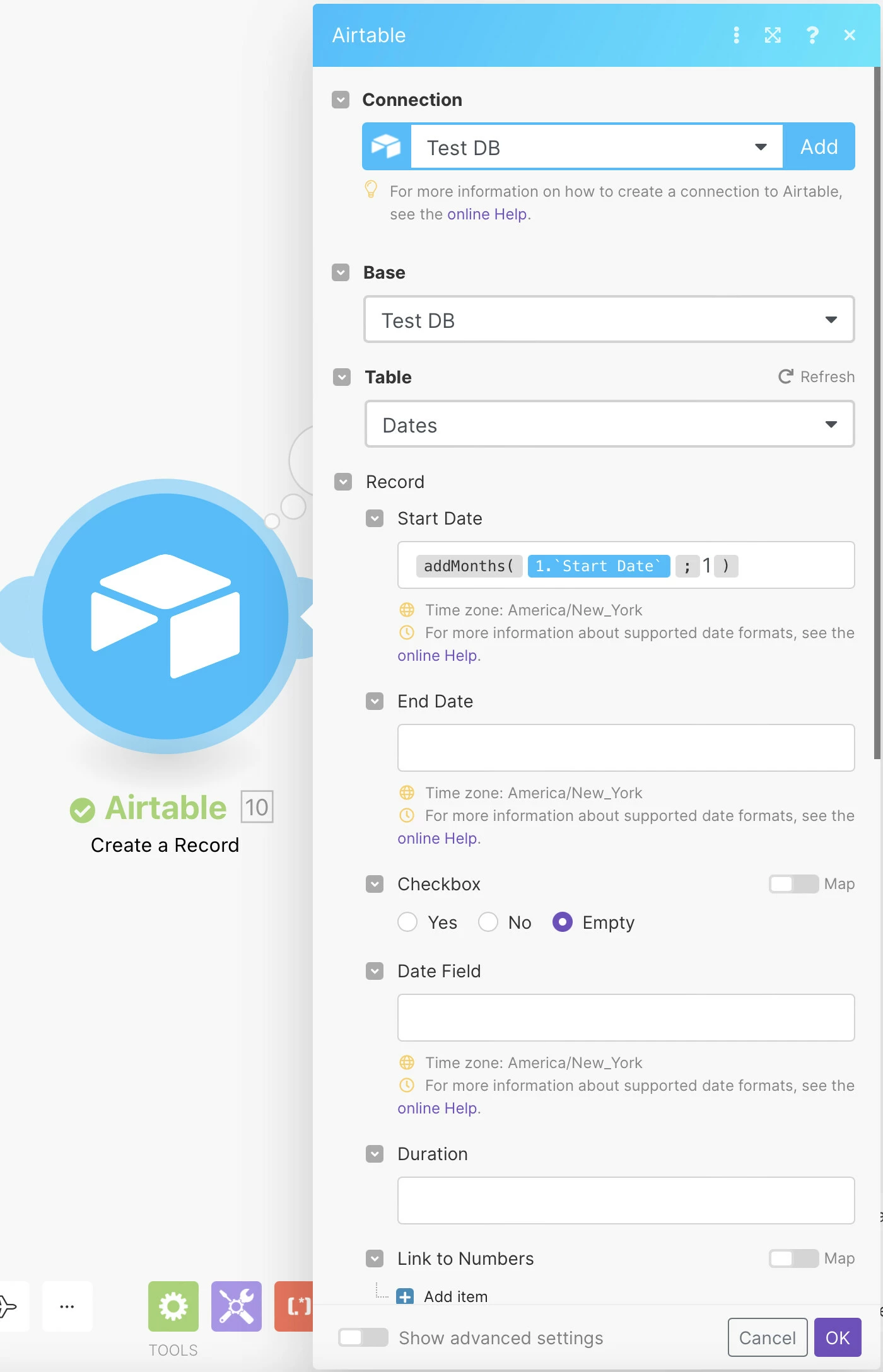Click the Start Date formula input field
The width and height of the screenshot is (883, 1372).
[626, 565]
